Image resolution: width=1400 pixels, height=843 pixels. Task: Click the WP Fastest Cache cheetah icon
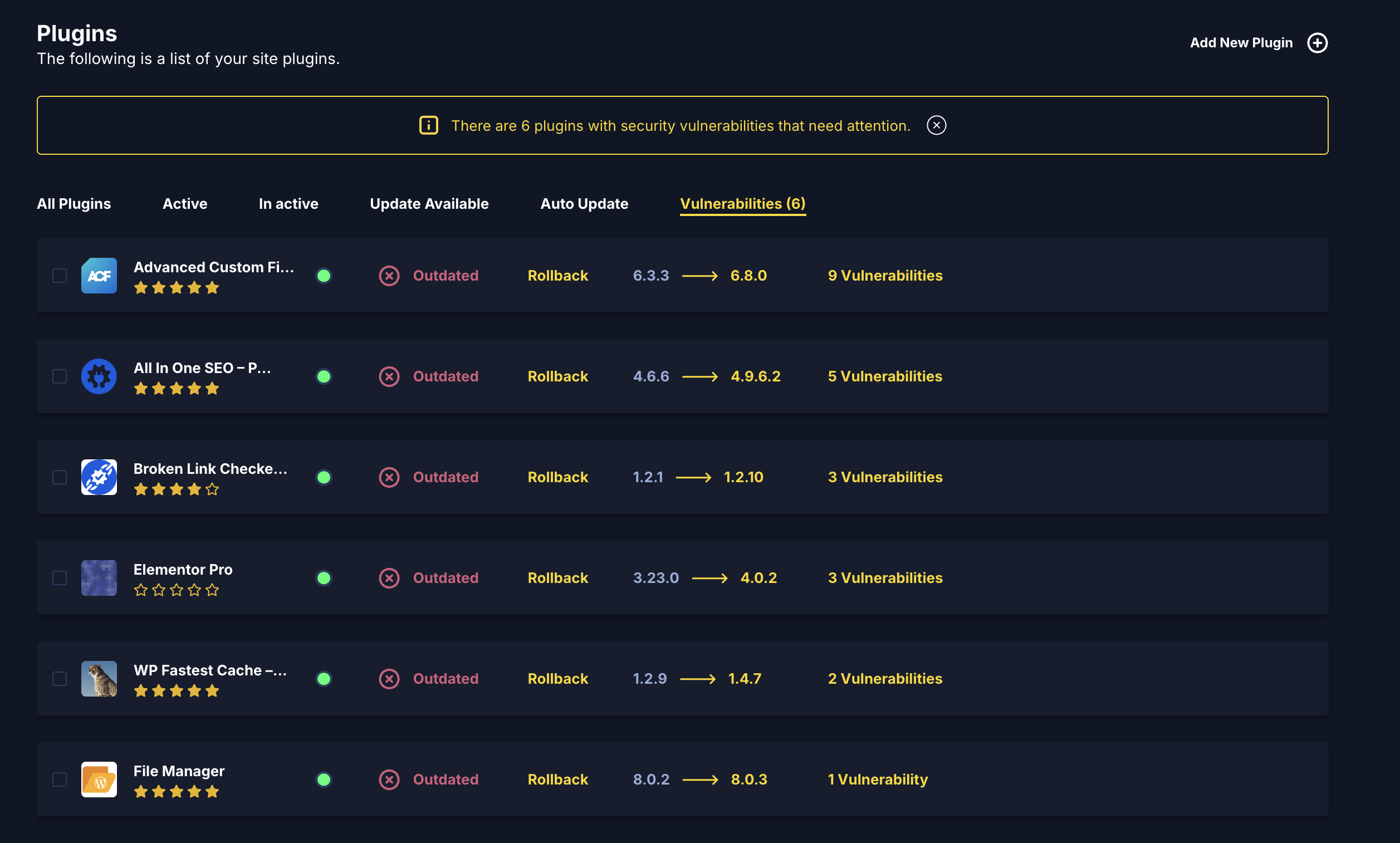click(99, 678)
